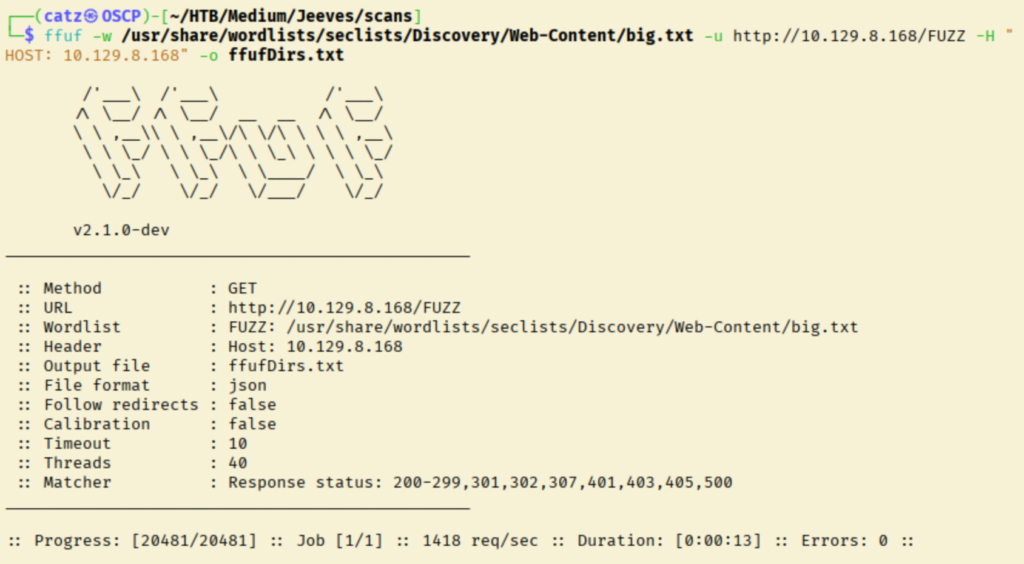
Task: Select the Threads value 40
Action: [237, 463]
